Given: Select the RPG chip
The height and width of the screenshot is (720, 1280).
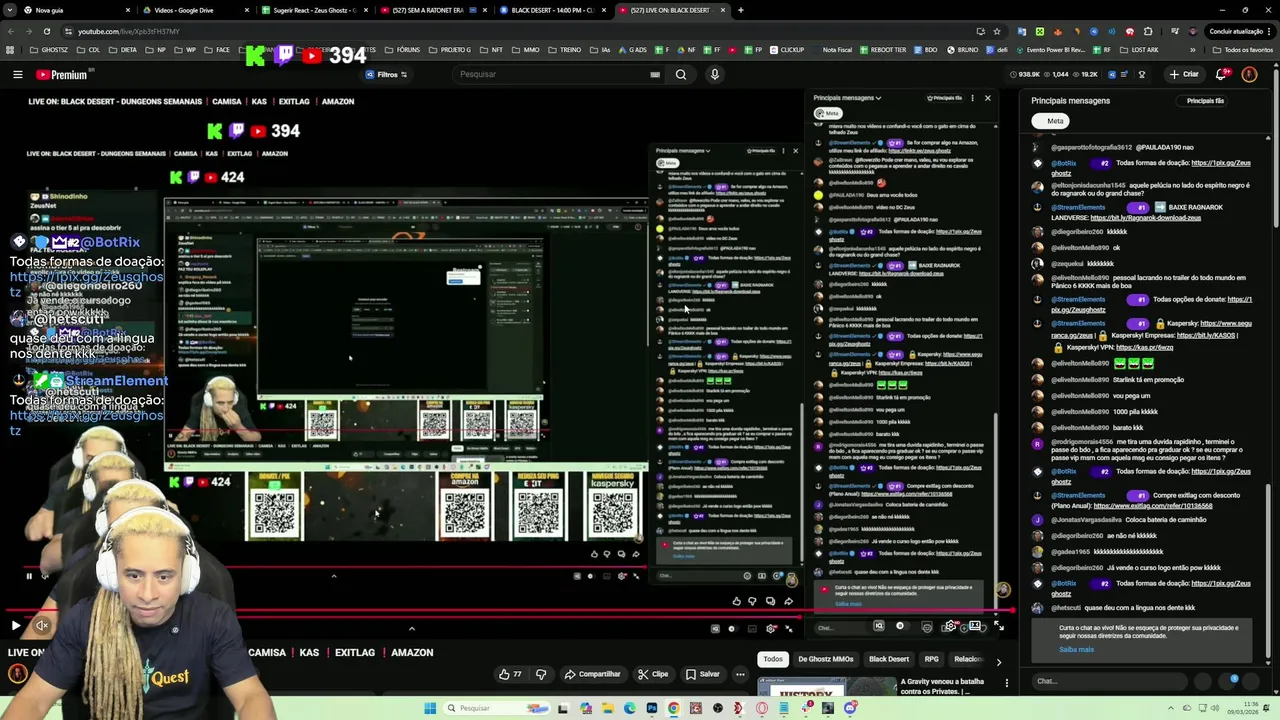Looking at the screenshot, I should click(x=932, y=659).
